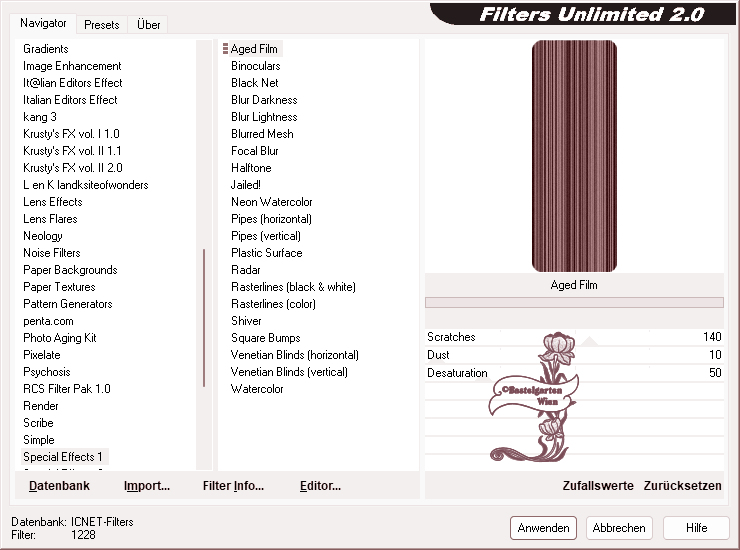Select the Blur Lightness filter

(x=264, y=117)
